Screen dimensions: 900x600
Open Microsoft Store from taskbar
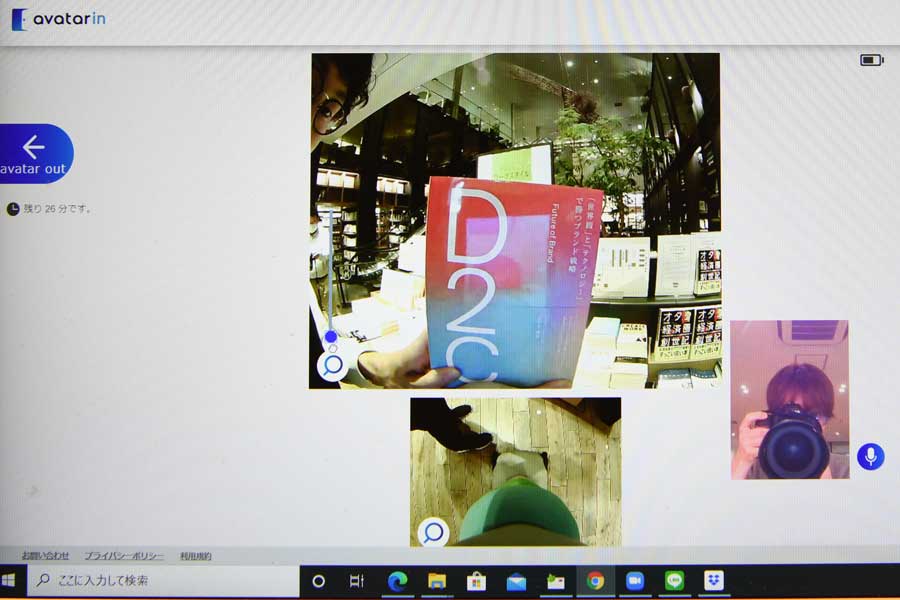(x=476, y=582)
